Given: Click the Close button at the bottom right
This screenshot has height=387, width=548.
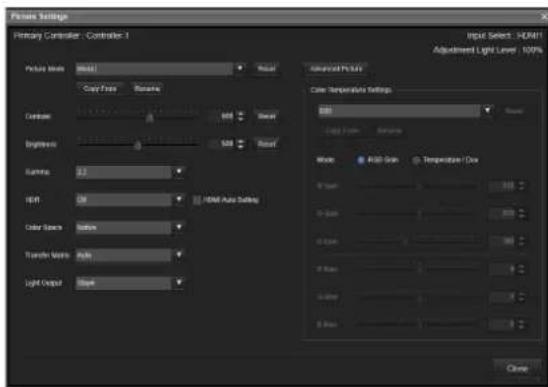Looking at the screenshot, I should [517, 368].
